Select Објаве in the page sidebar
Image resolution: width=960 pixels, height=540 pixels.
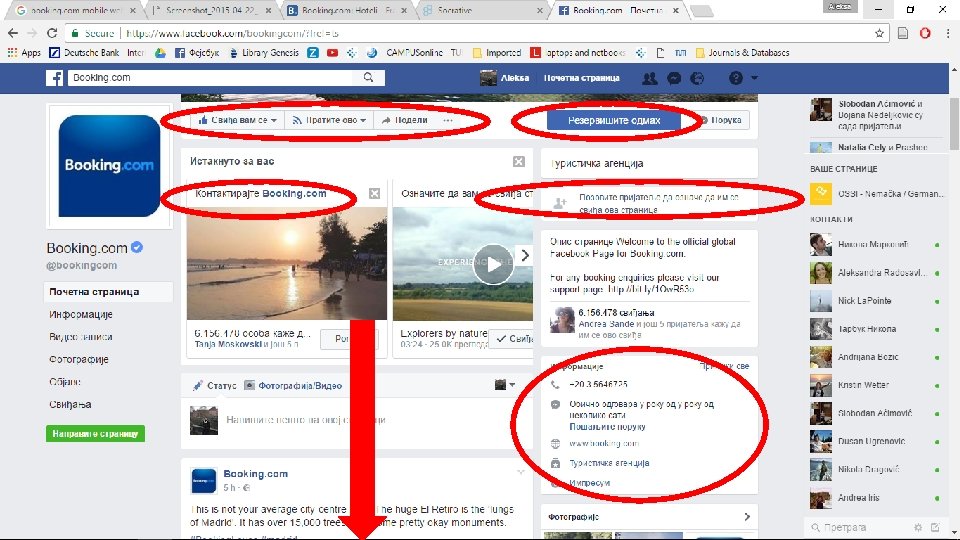coord(65,381)
